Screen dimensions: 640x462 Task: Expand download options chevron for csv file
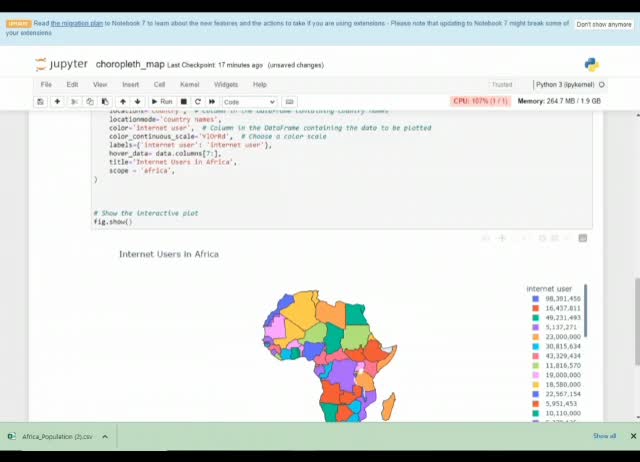105,436
